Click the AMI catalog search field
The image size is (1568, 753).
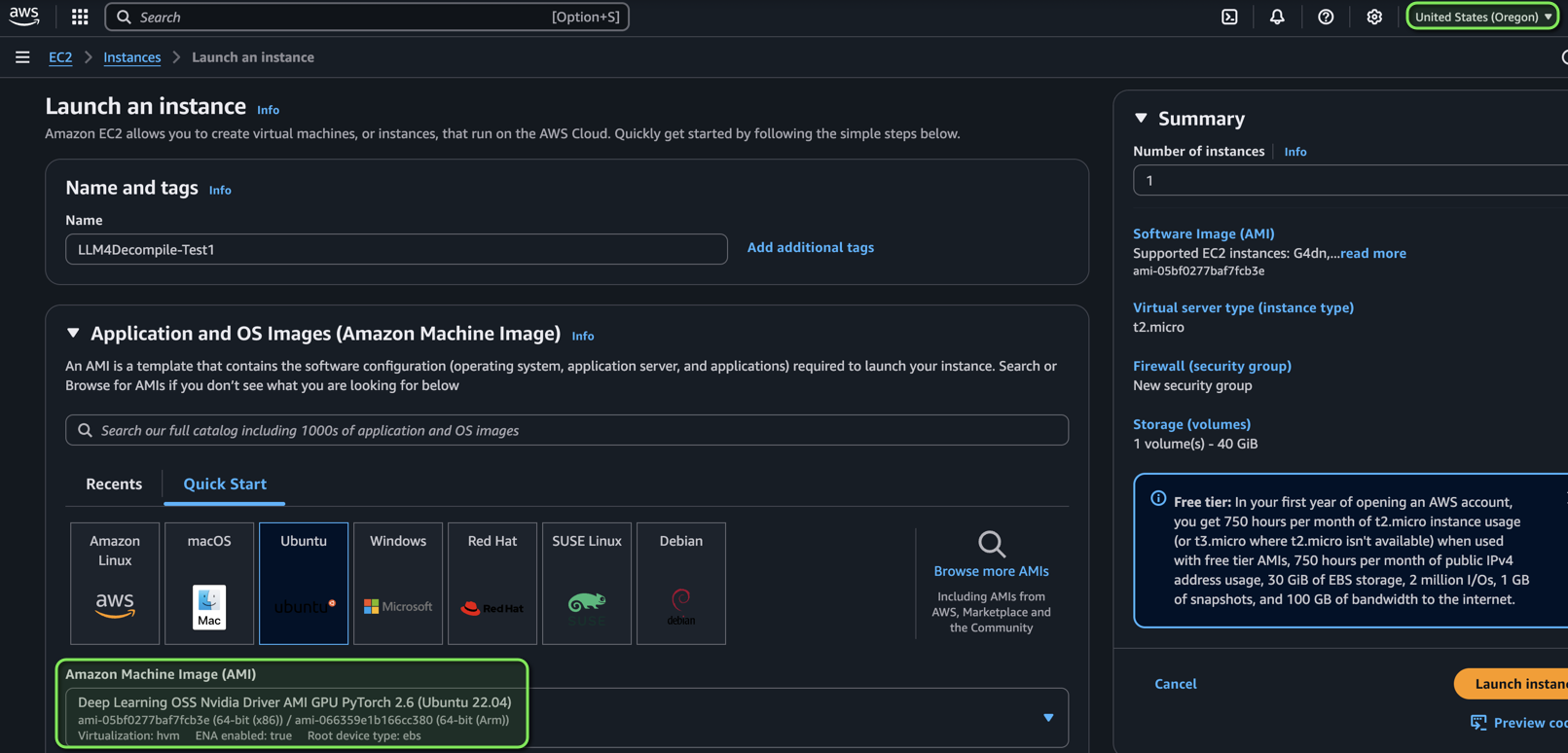(566, 430)
